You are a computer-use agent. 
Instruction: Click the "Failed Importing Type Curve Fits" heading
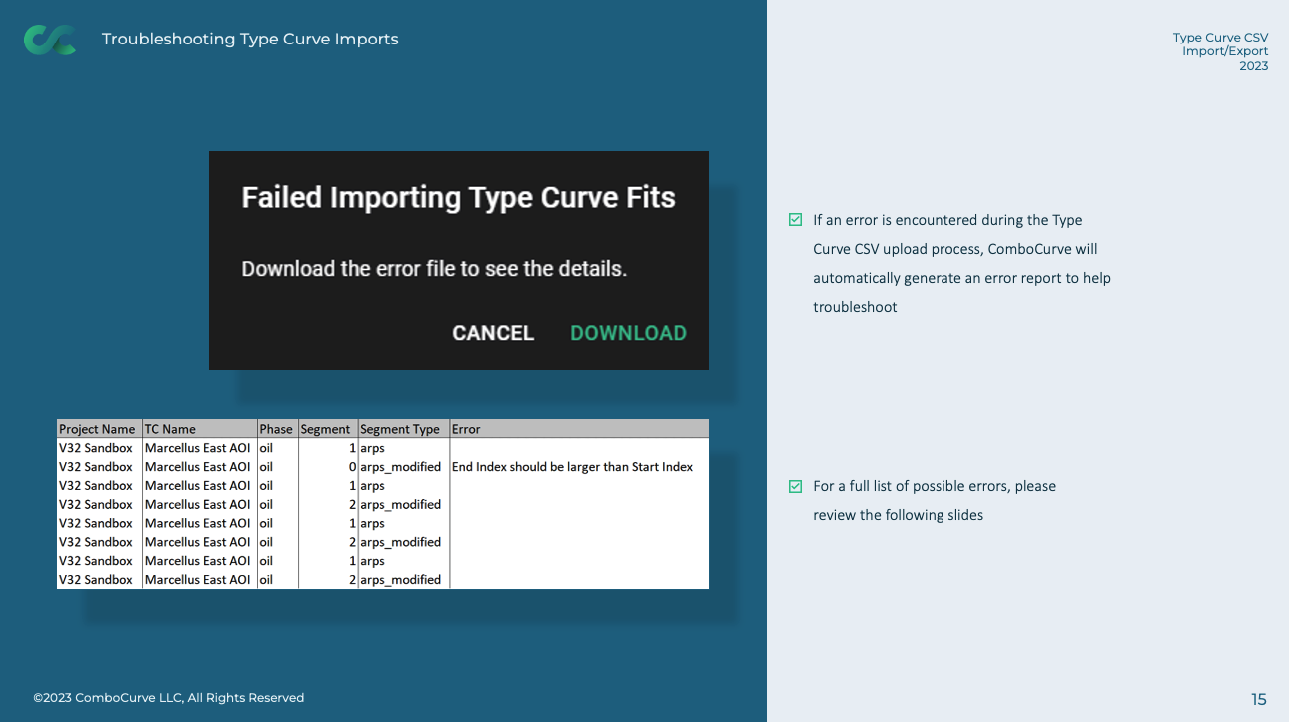point(459,197)
